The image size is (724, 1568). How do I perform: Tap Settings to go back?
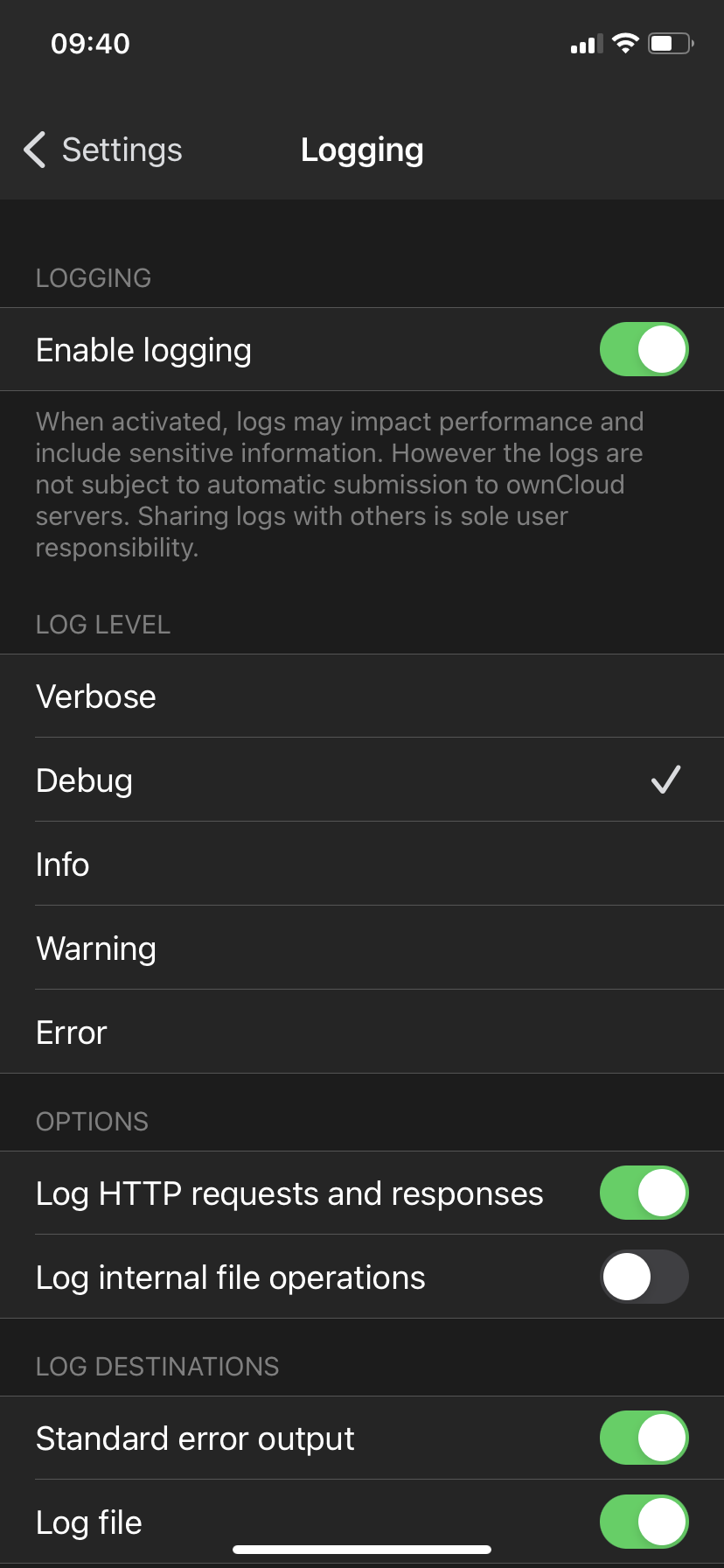click(122, 150)
